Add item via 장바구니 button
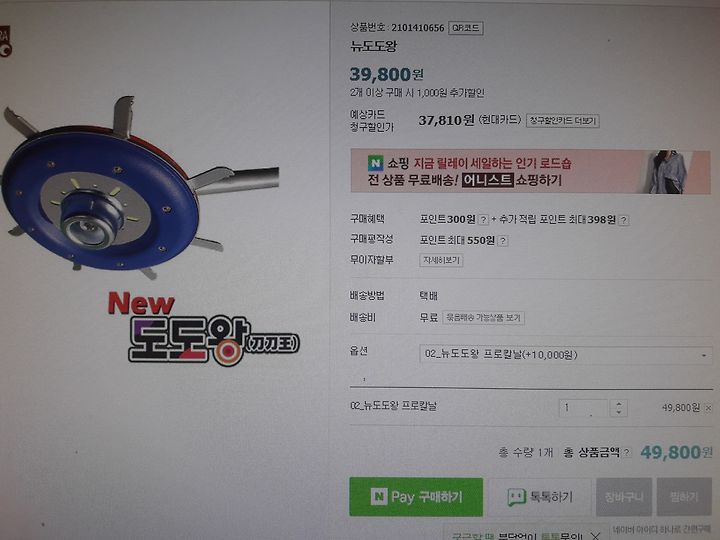Image resolution: width=720 pixels, height=540 pixels. [624, 497]
